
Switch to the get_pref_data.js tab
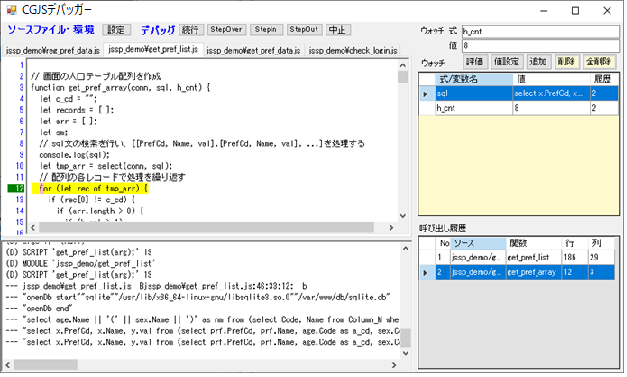click(x=254, y=51)
